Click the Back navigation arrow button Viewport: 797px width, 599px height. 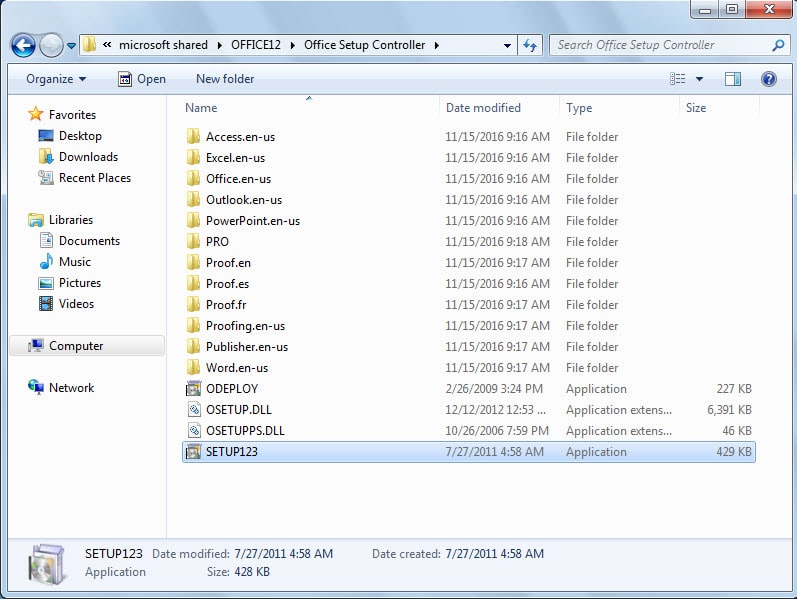coord(23,45)
